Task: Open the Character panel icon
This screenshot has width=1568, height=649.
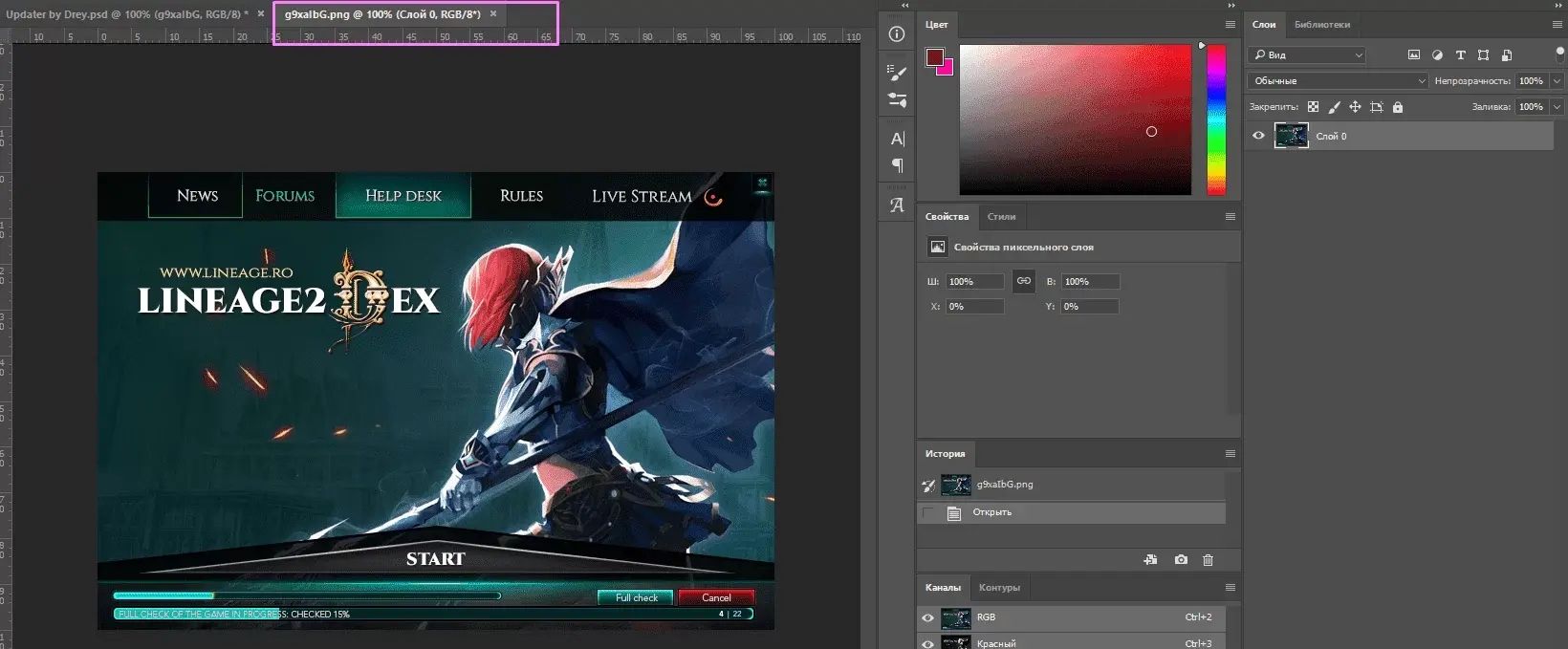Action: point(897,139)
